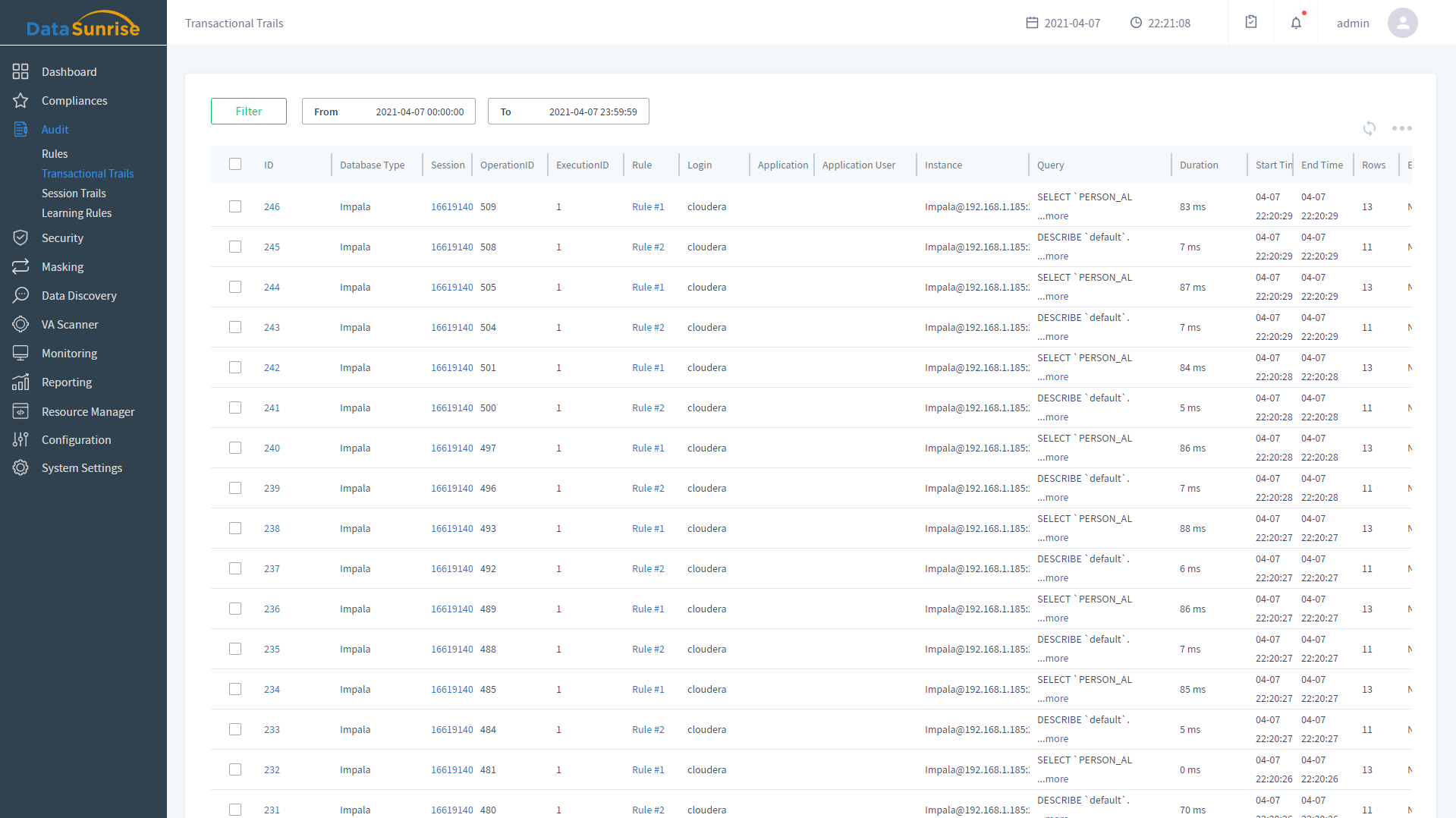Open Session Trails submenu item
The width and height of the screenshot is (1456, 818).
pyautogui.click(x=74, y=193)
